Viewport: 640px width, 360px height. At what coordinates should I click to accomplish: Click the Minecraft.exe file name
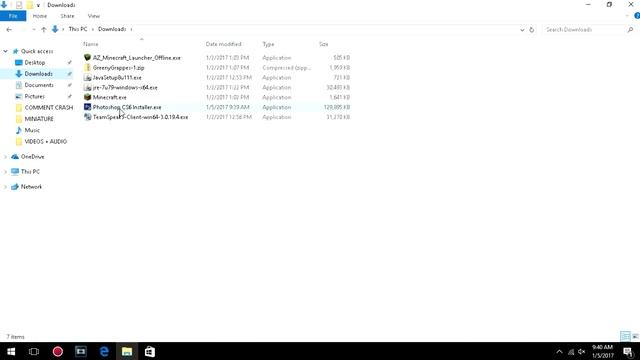[x=109, y=98]
